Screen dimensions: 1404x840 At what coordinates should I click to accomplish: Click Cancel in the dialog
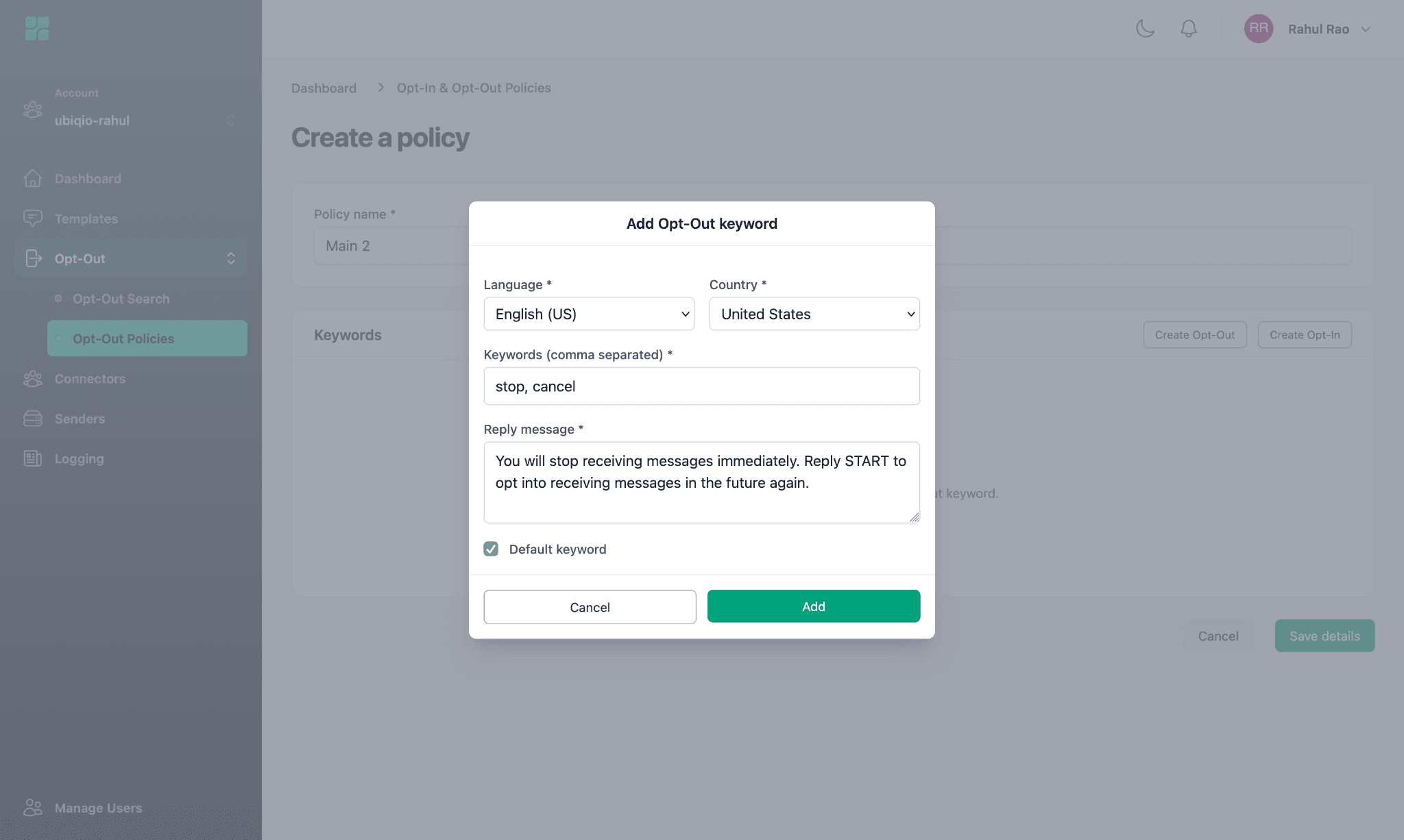(590, 607)
